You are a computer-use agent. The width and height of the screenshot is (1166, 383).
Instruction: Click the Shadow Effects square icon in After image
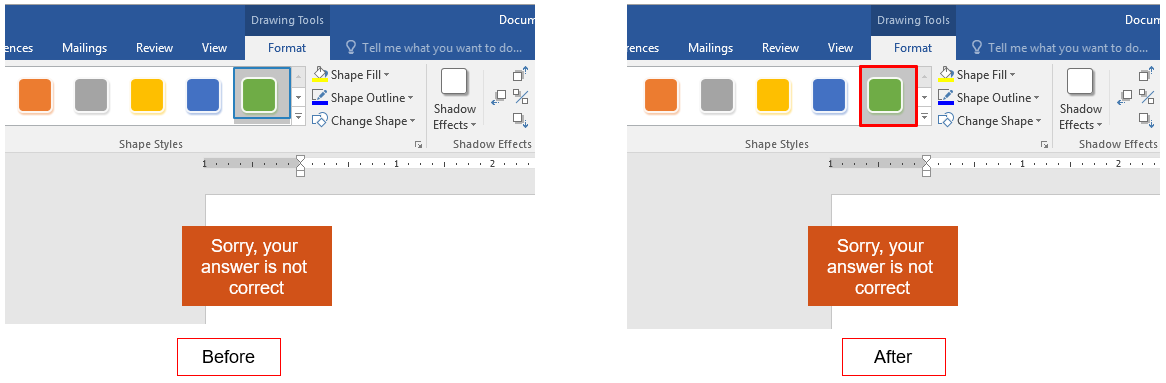pyautogui.click(x=1080, y=82)
